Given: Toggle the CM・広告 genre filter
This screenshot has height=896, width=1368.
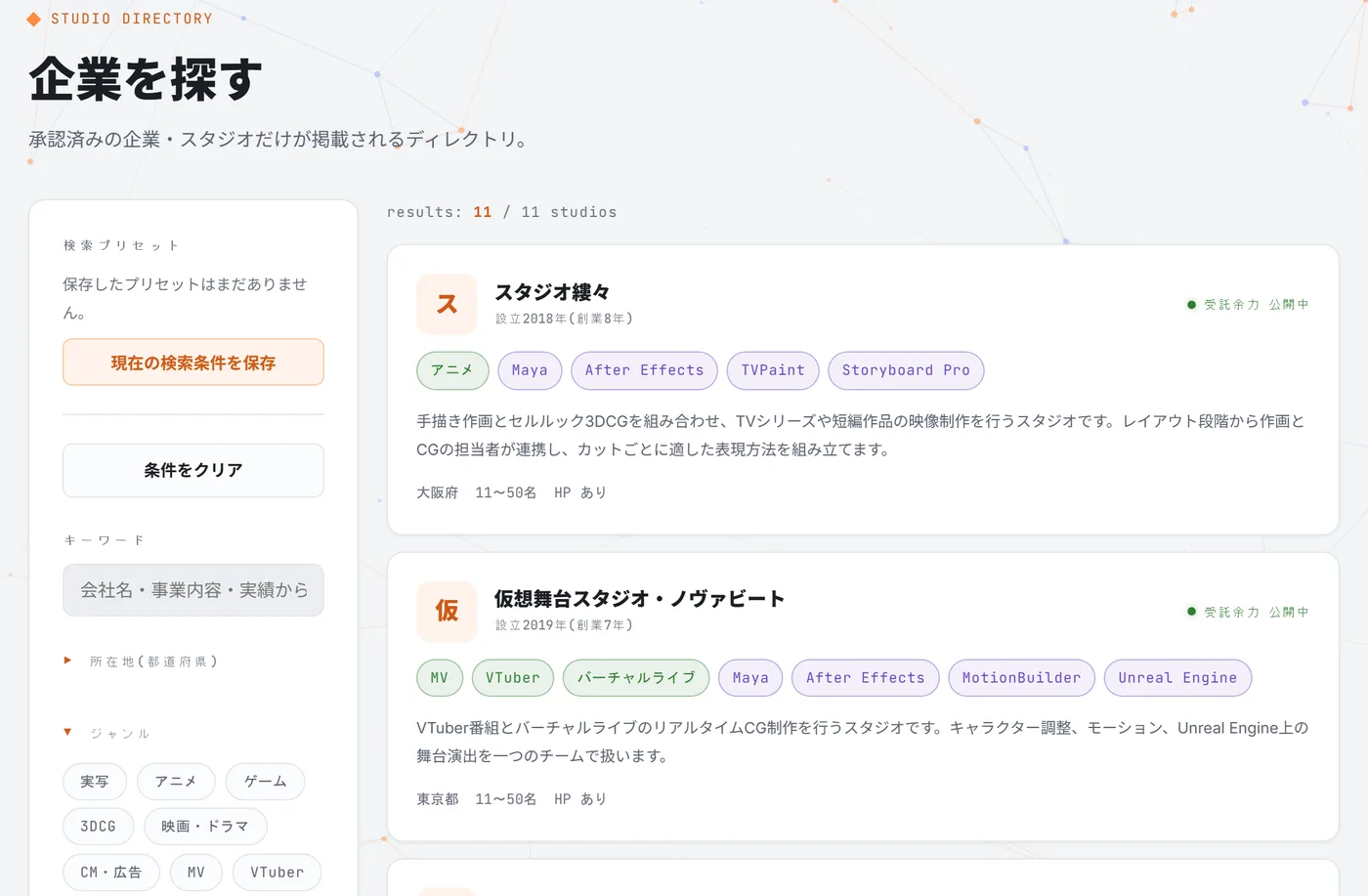Looking at the screenshot, I should pos(111,873).
